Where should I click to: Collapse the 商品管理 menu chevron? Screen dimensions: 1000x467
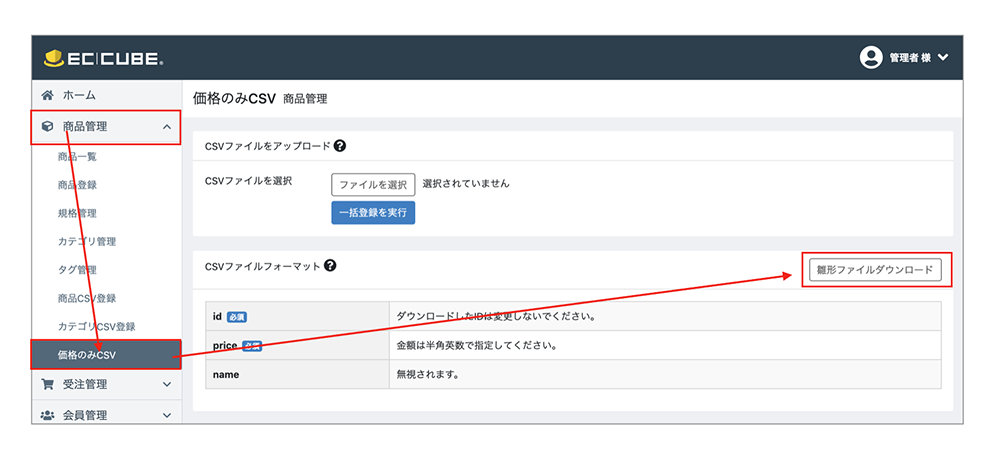pos(166,127)
